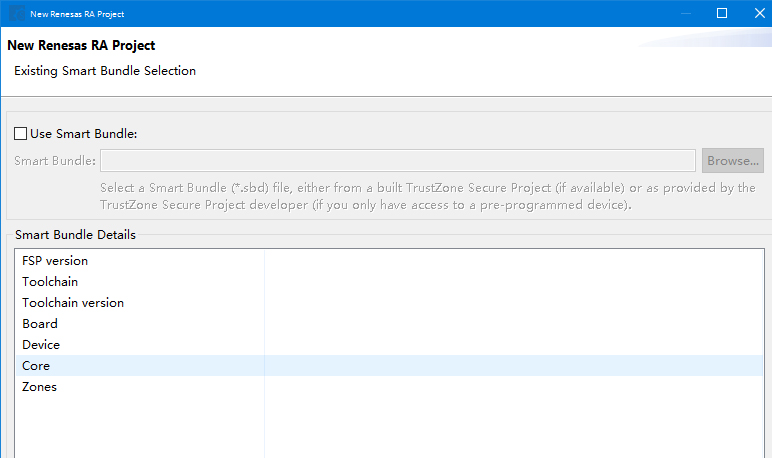The height and width of the screenshot is (458, 772).
Task: Click the Smart Bundle file path field
Action: click(397, 161)
